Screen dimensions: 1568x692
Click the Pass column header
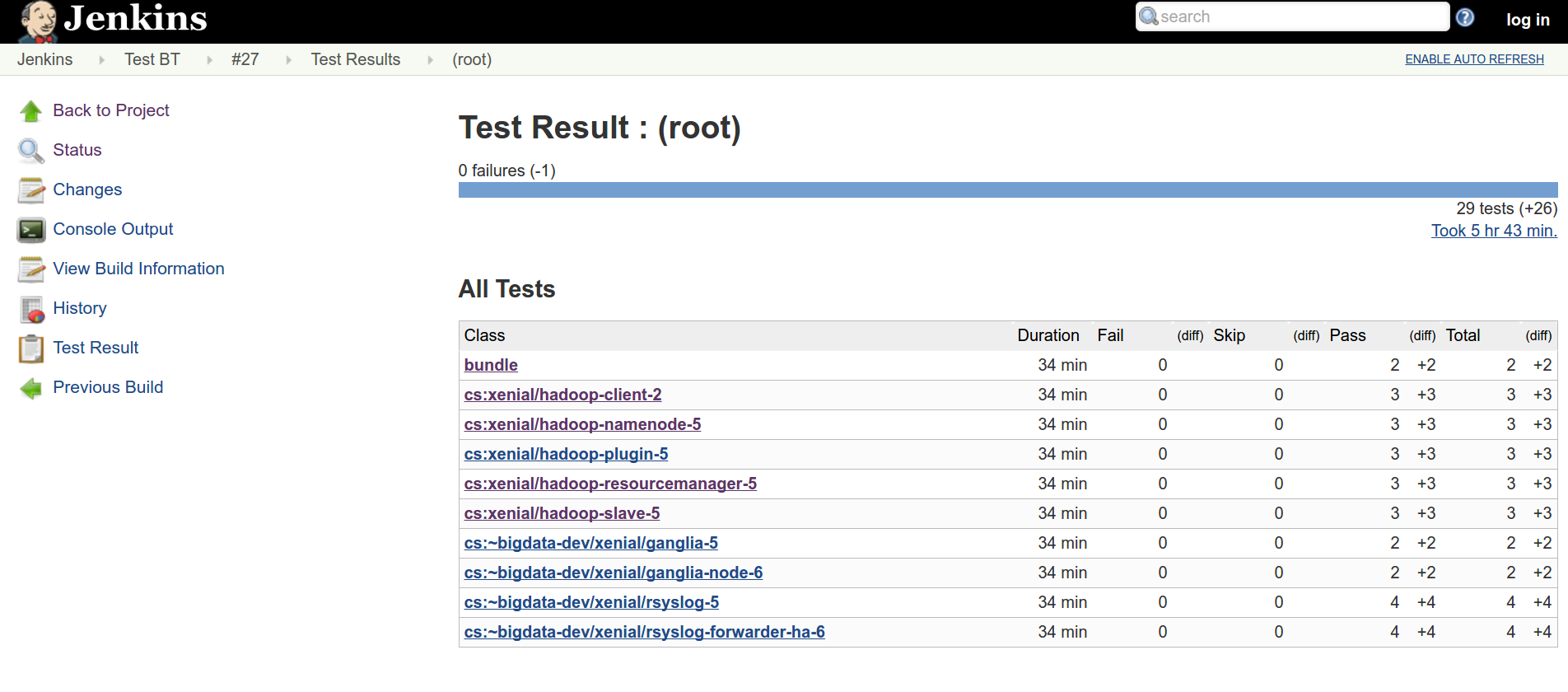point(1347,335)
